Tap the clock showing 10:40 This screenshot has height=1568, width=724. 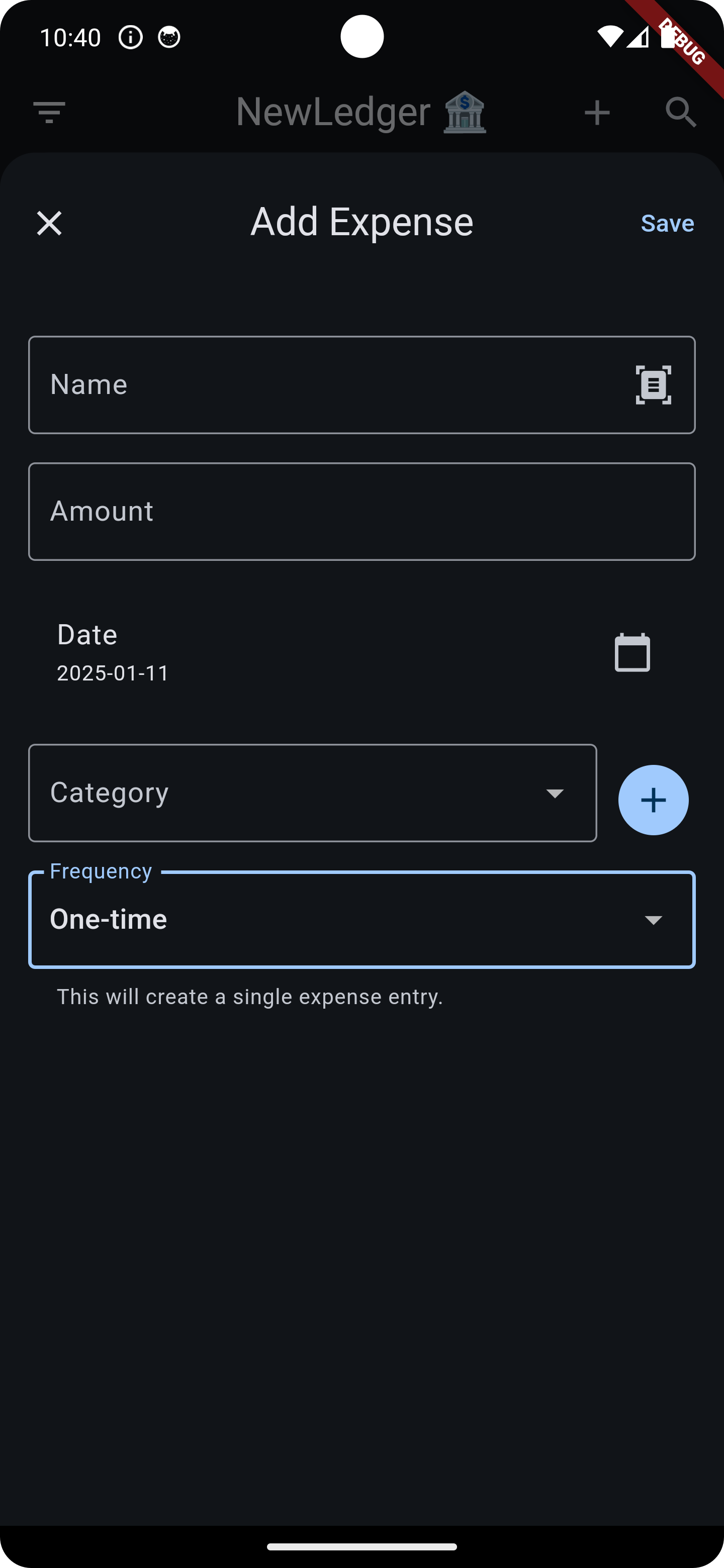point(71,37)
